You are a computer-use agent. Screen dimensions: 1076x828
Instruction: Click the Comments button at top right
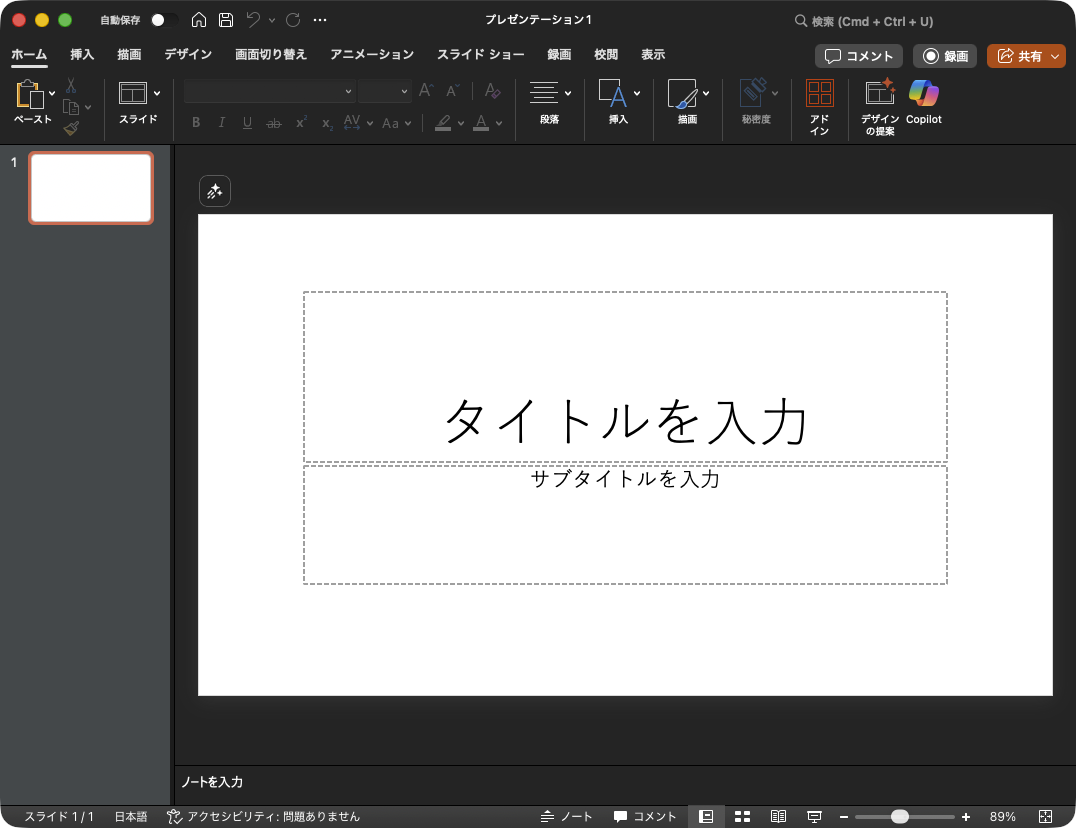858,56
